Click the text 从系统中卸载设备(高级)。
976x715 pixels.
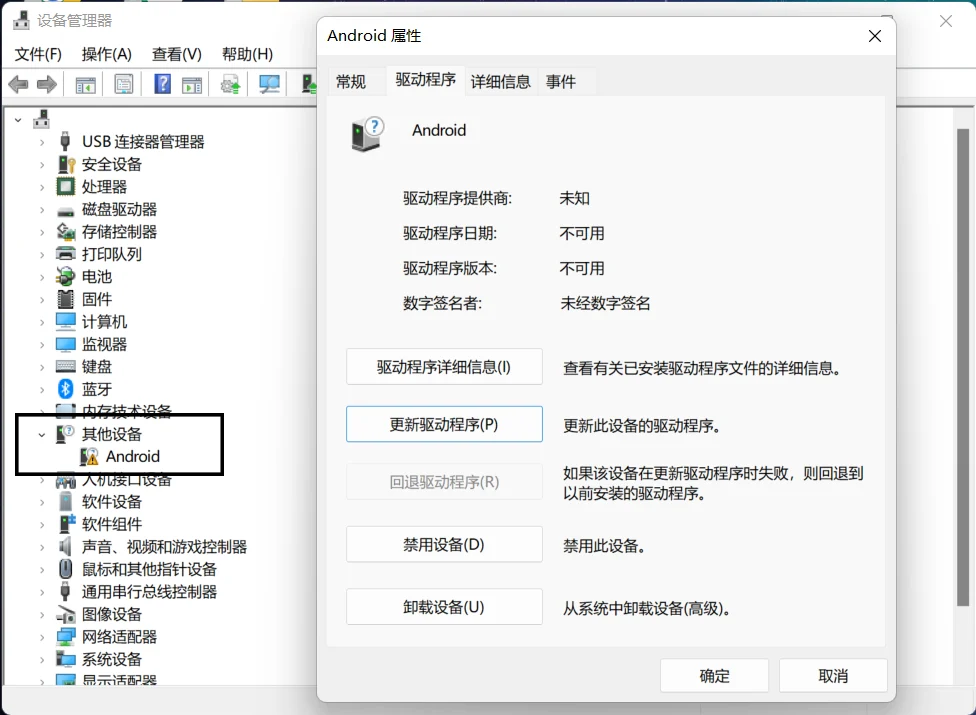point(647,608)
